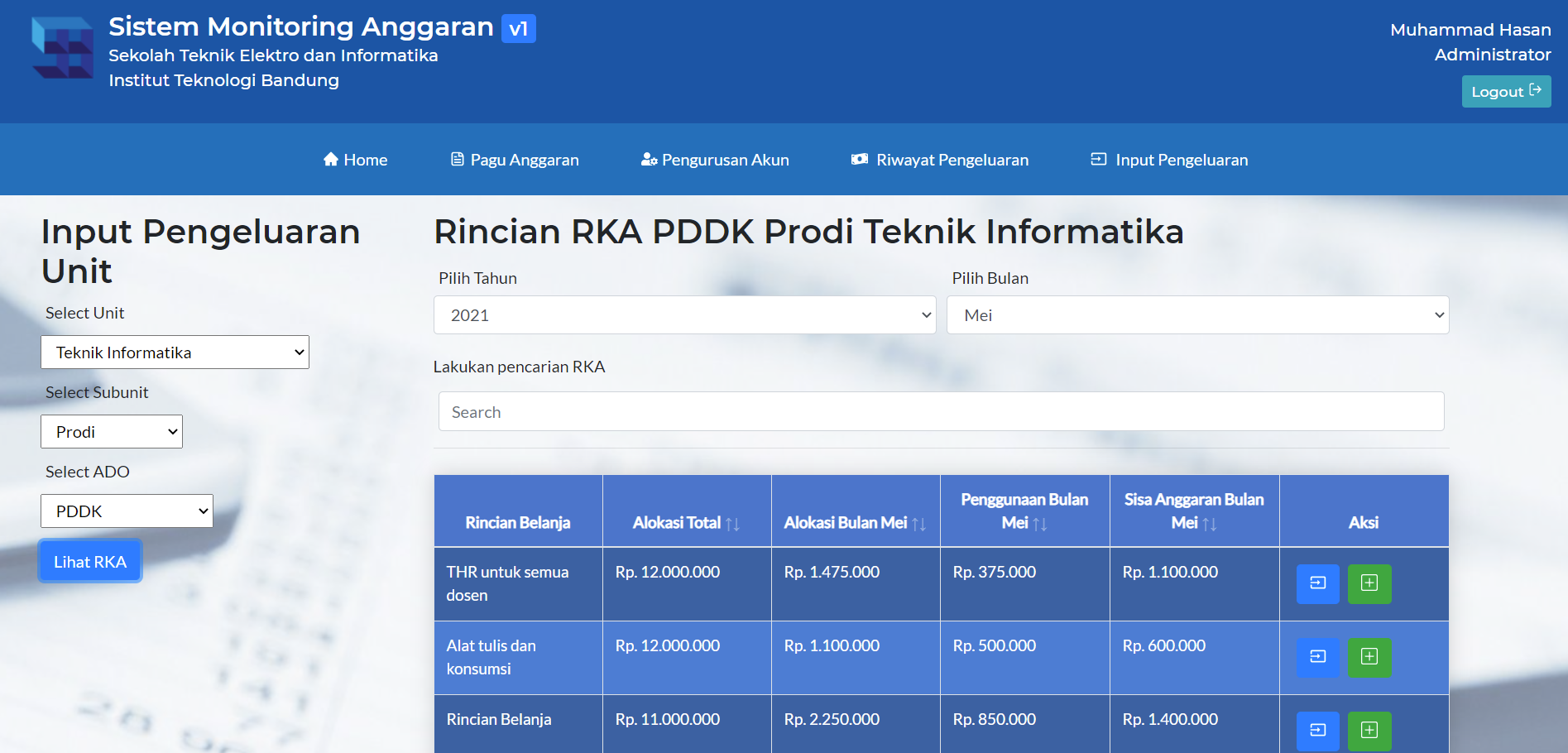
Task: Click heading Rincian RKA PDDK Prodi Teknik Informatika
Action: [x=808, y=232]
